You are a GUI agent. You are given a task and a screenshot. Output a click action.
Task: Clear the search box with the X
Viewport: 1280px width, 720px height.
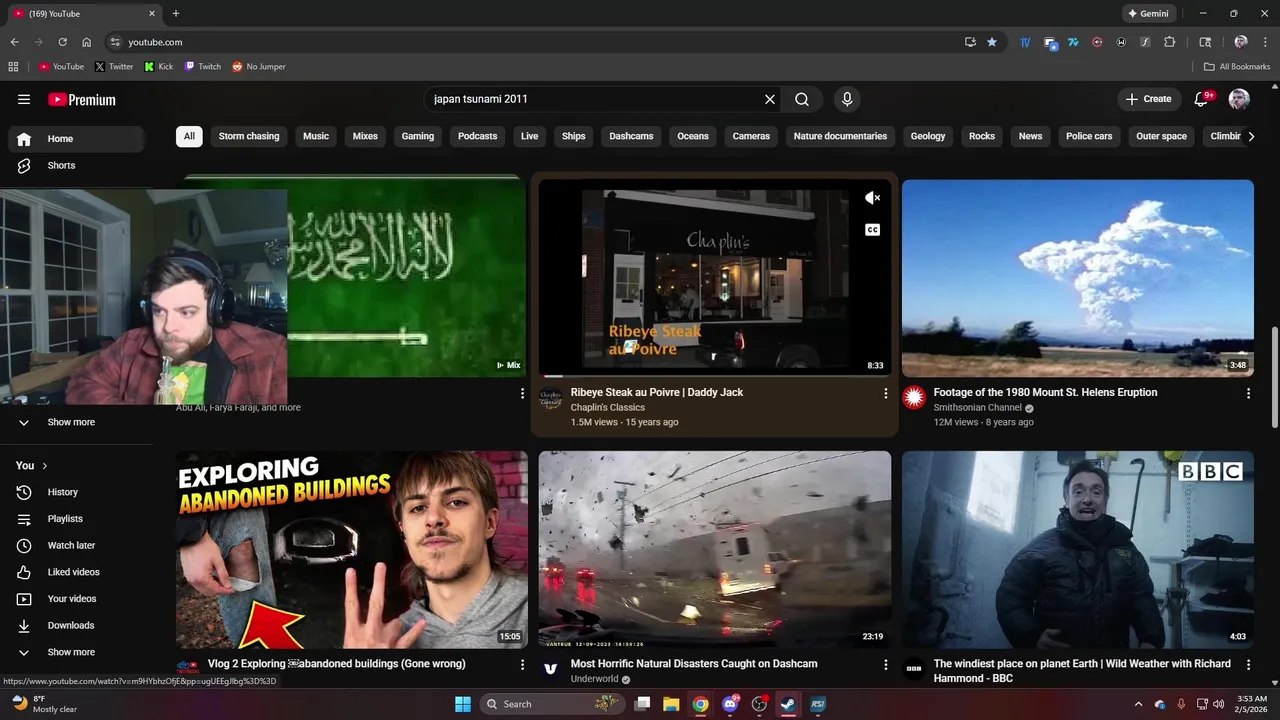tap(770, 99)
